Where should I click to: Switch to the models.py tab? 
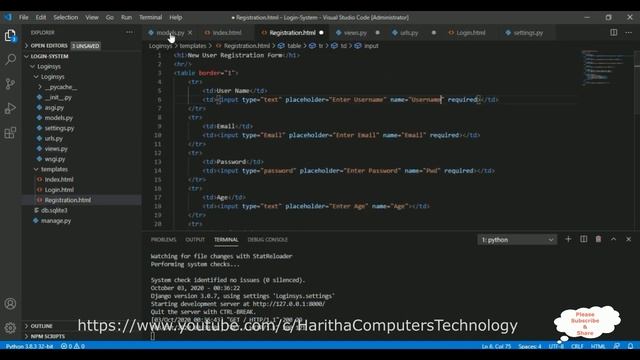(170, 33)
